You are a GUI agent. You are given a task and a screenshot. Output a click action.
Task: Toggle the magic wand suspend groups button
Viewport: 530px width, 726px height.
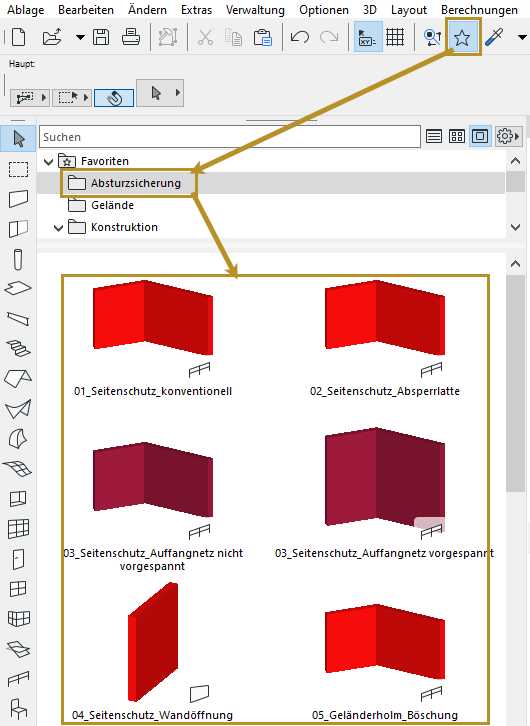point(114,98)
